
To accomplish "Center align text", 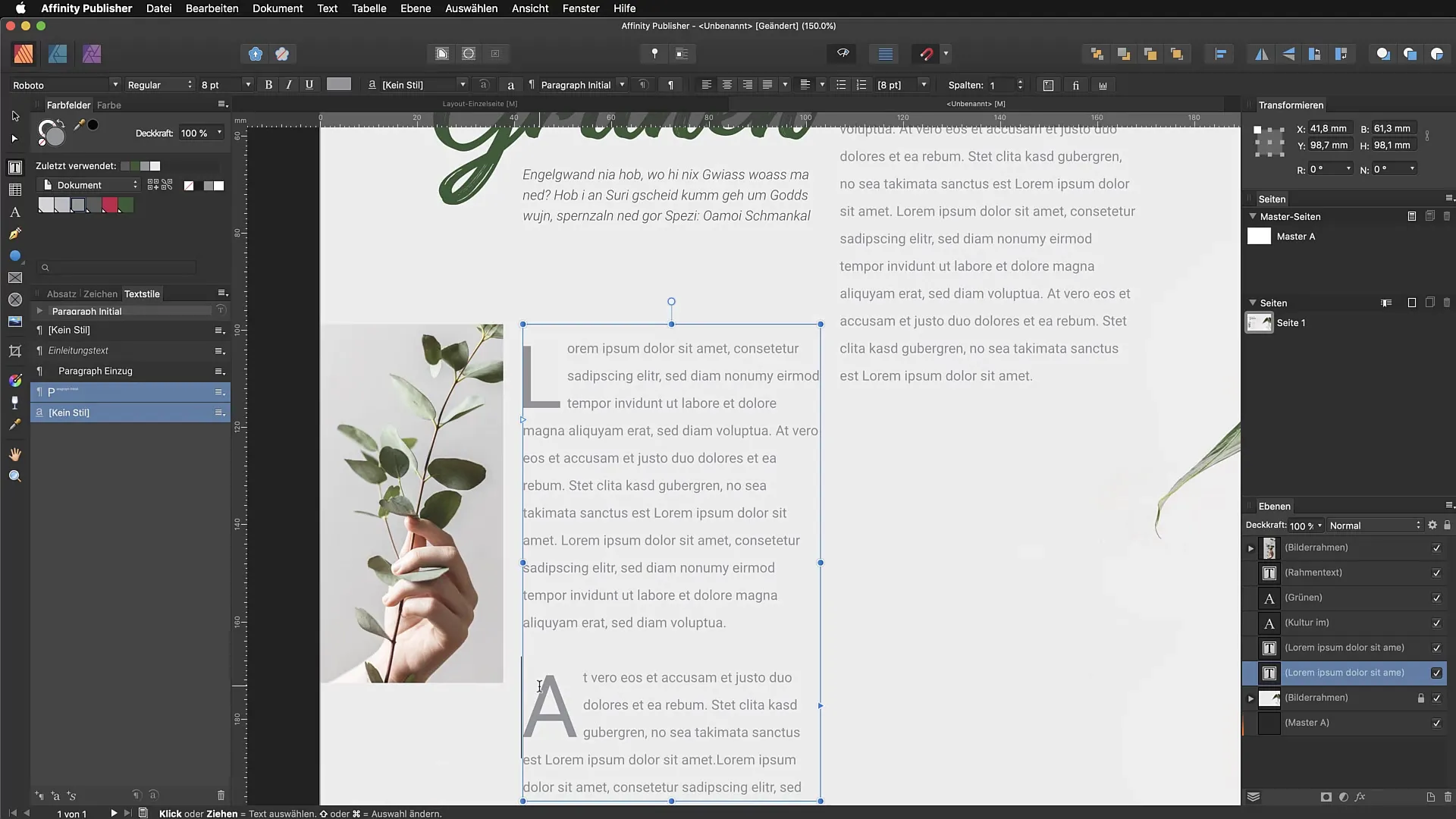I will [x=726, y=85].
